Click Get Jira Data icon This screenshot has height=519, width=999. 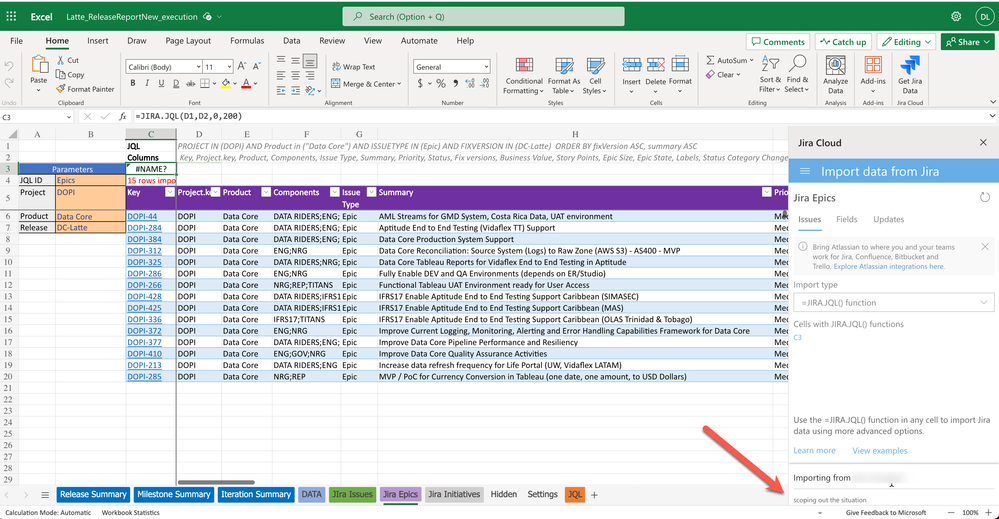[x=910, y=66]
